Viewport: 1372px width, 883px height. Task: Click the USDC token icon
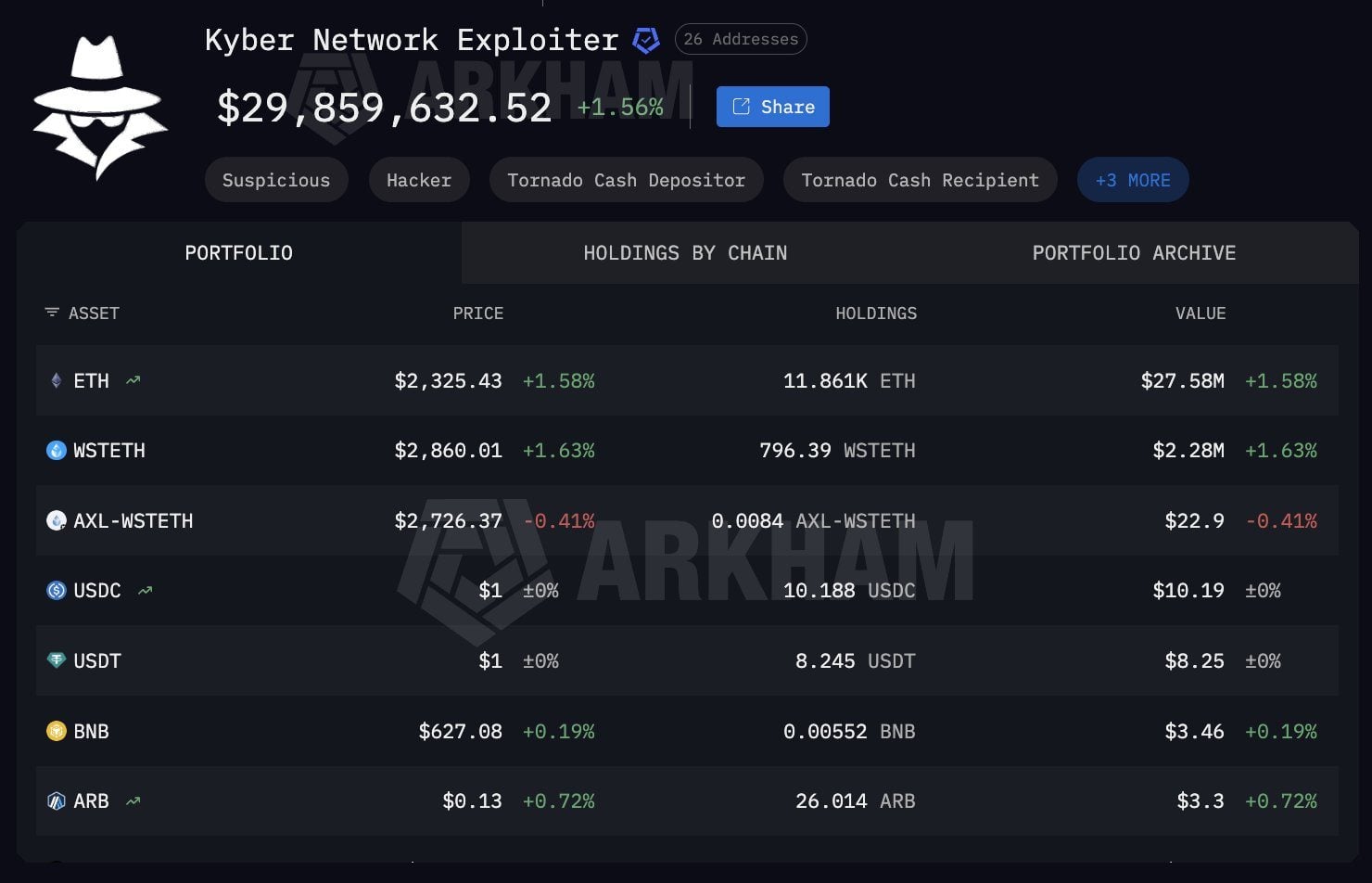pos(56,590)
